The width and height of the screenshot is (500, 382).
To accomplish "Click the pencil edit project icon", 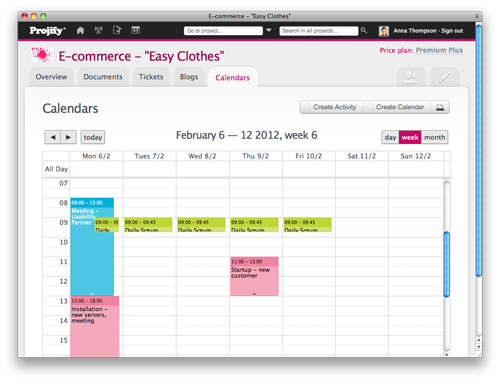I will 444,77.
